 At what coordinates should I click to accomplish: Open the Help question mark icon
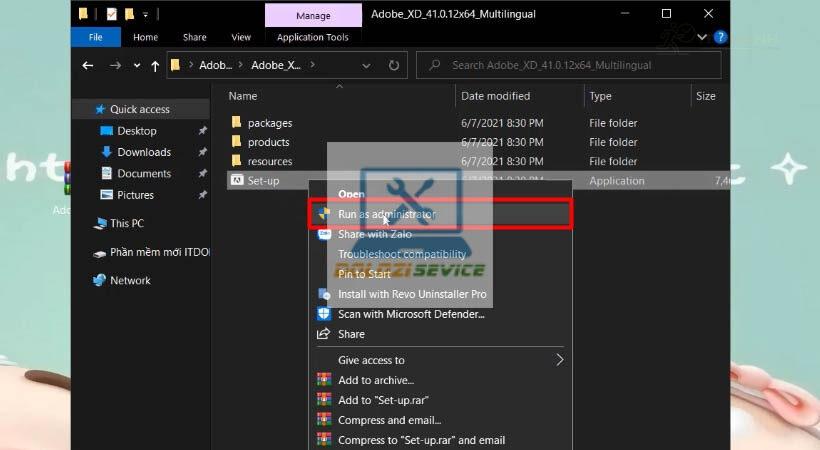[x=720, y=37]
